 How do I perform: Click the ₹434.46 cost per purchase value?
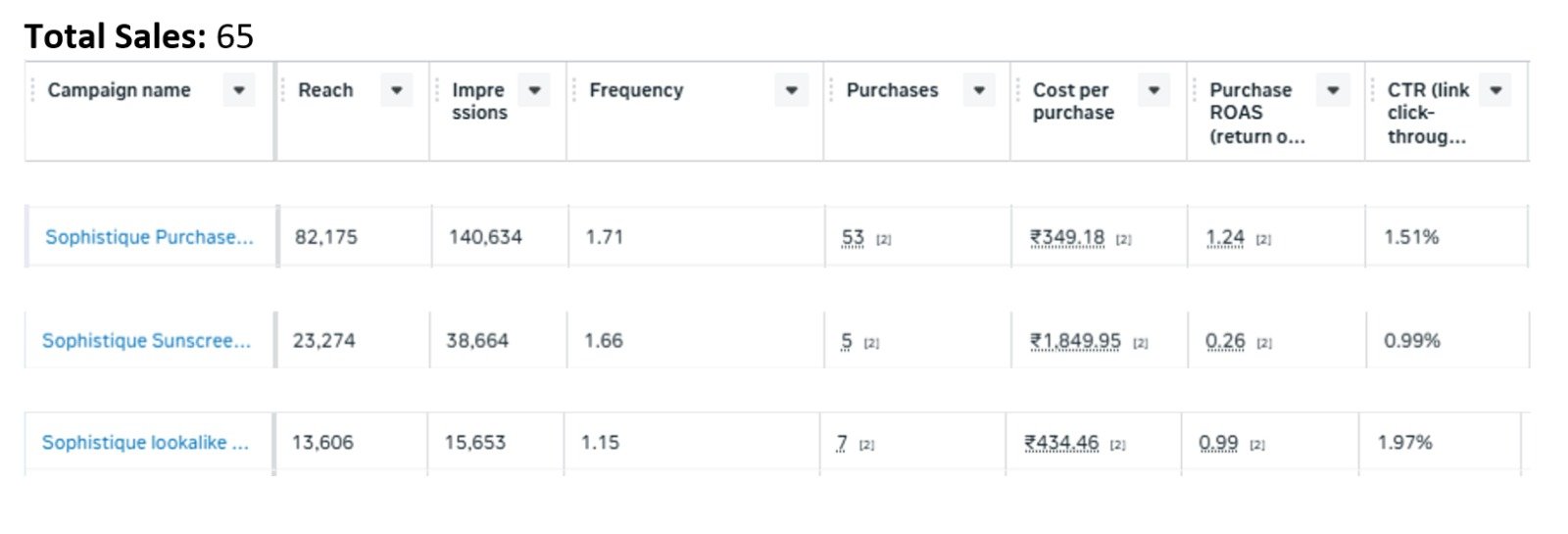1061,443
